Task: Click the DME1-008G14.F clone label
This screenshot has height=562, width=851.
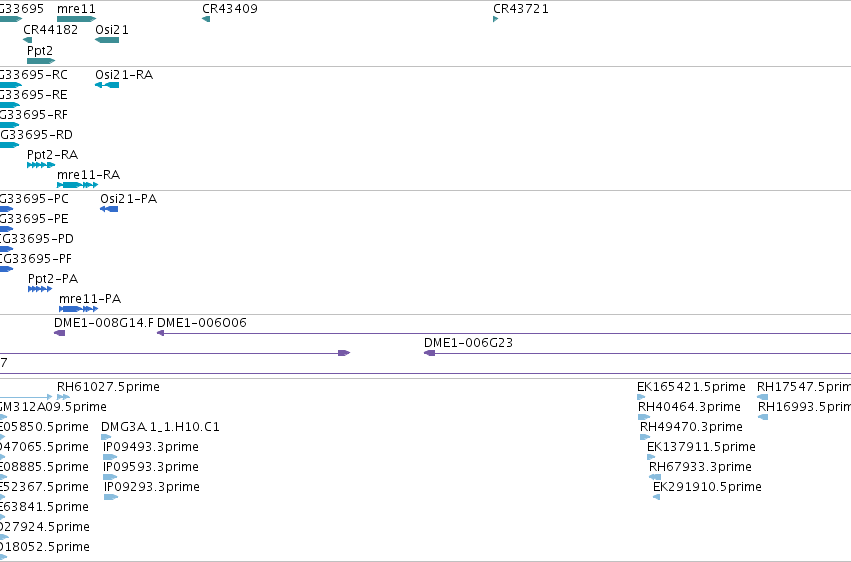Action: pos(104,323)
